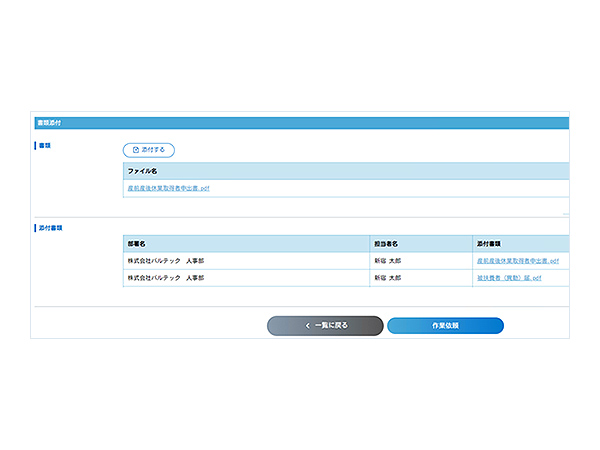This screenshot has height=450, width=600.
Task: Click the 書類 section label on the left
Action: coord(44,146)
